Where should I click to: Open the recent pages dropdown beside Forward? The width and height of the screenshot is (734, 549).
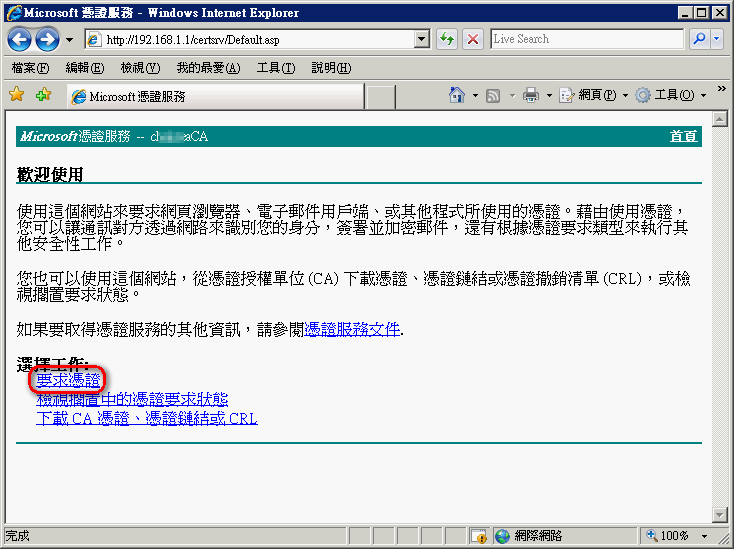coord(69,40)
